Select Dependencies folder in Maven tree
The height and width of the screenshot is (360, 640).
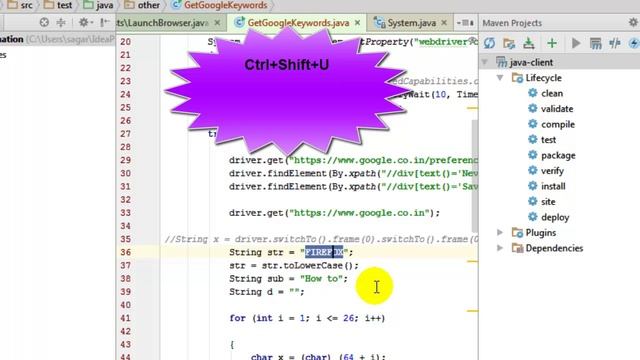pos(547,248)
